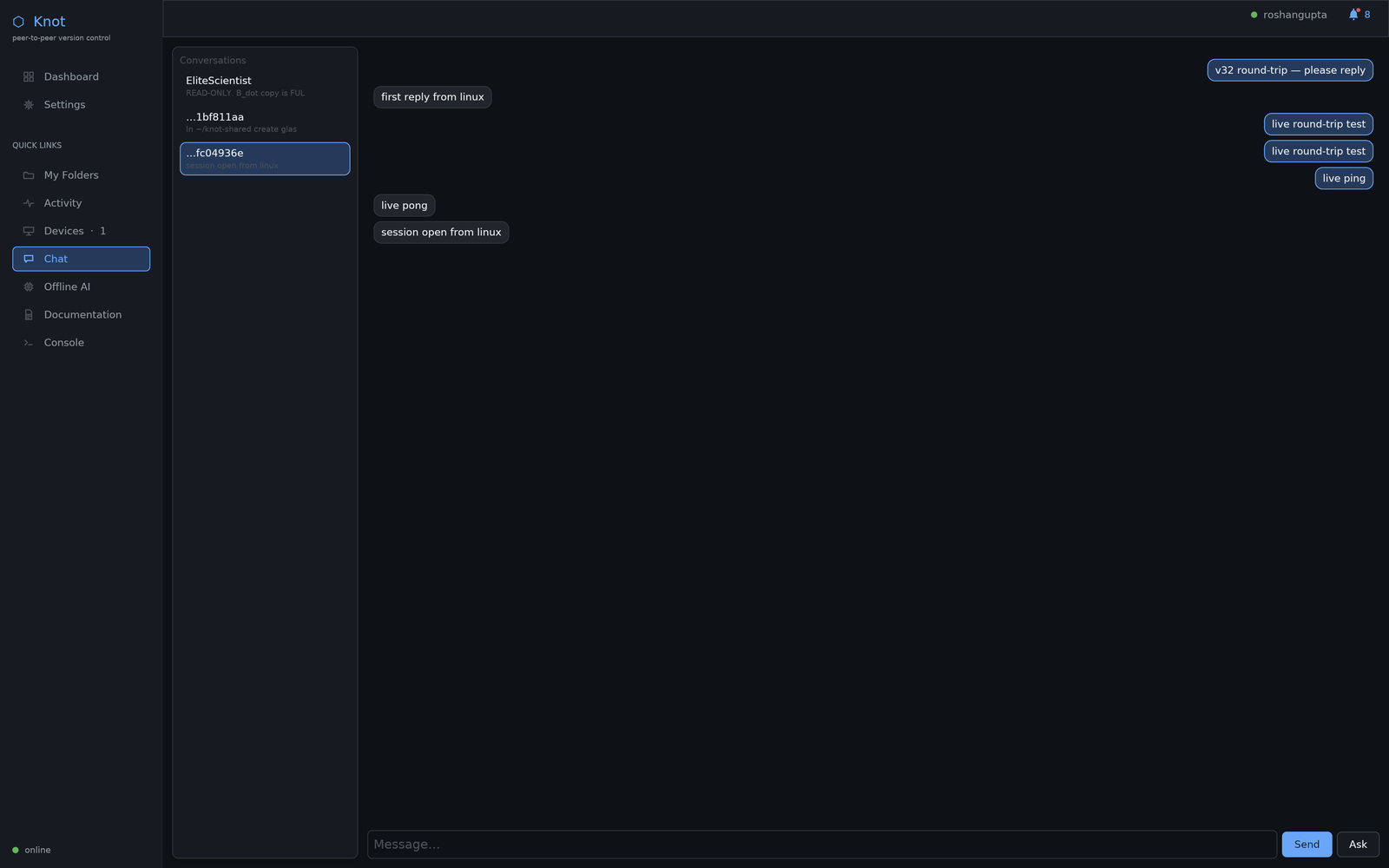Click the green status dot beside roshangupta
Screen dimensions: 1389x868
tap(1254, 15)
